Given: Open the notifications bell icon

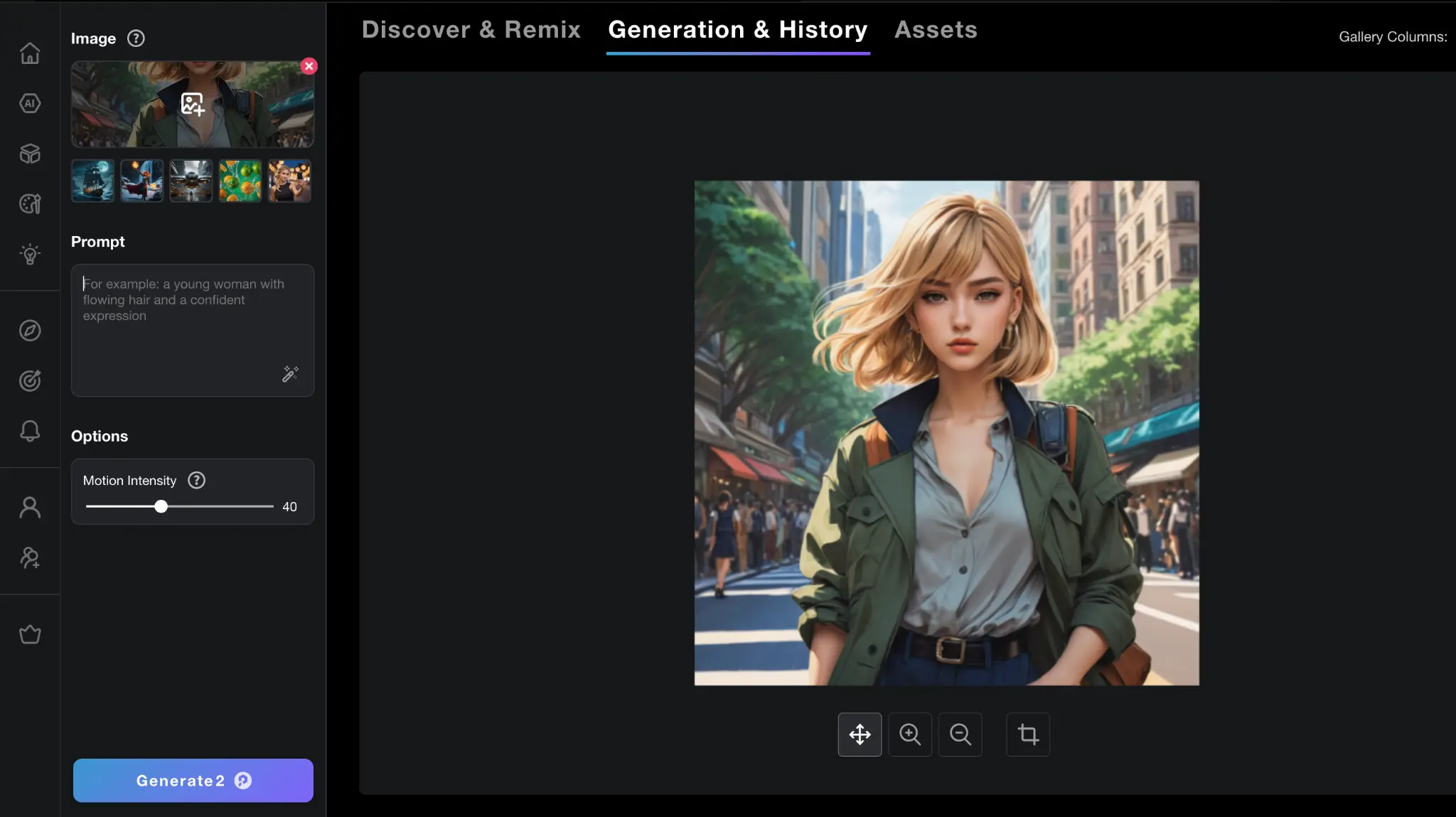Looking at the screenshot, I should 30,431.
